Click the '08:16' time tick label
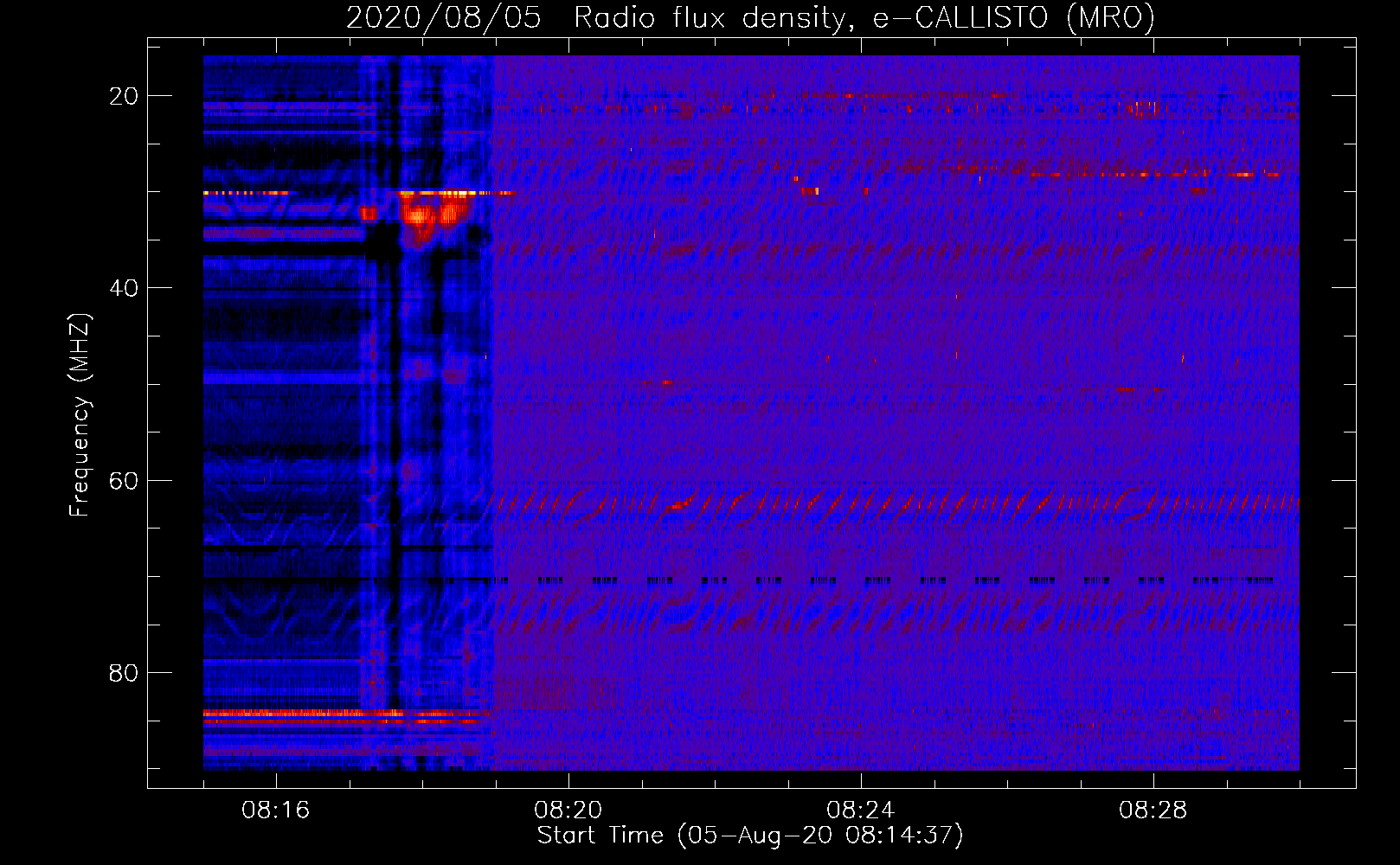 (276, 811)
